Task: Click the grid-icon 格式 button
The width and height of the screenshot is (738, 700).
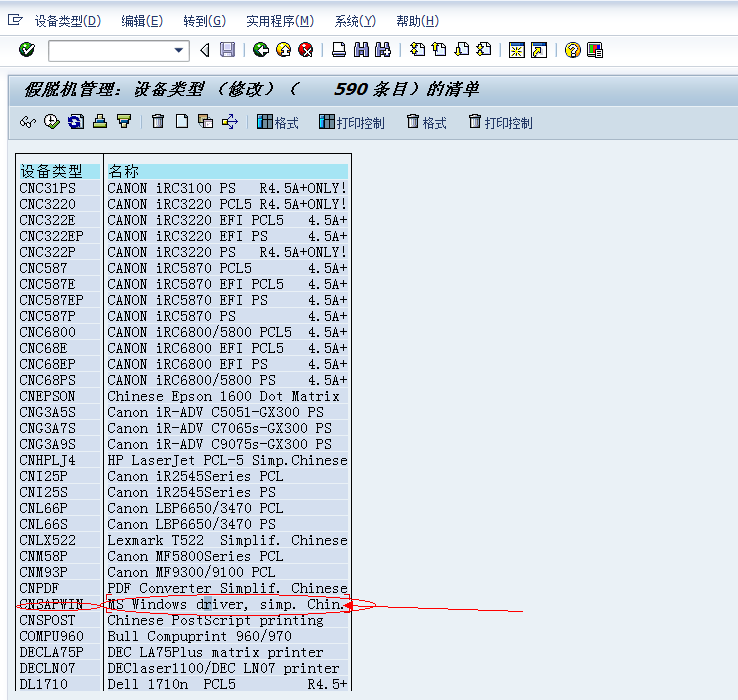Action: (x=278, y=122)
